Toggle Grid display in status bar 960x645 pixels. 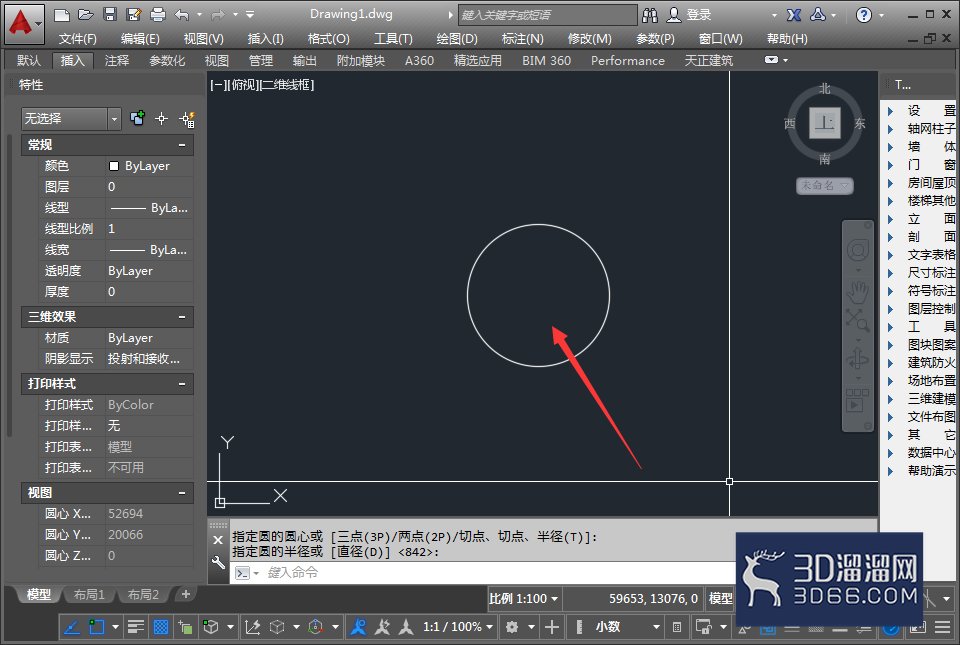(160, 627)
